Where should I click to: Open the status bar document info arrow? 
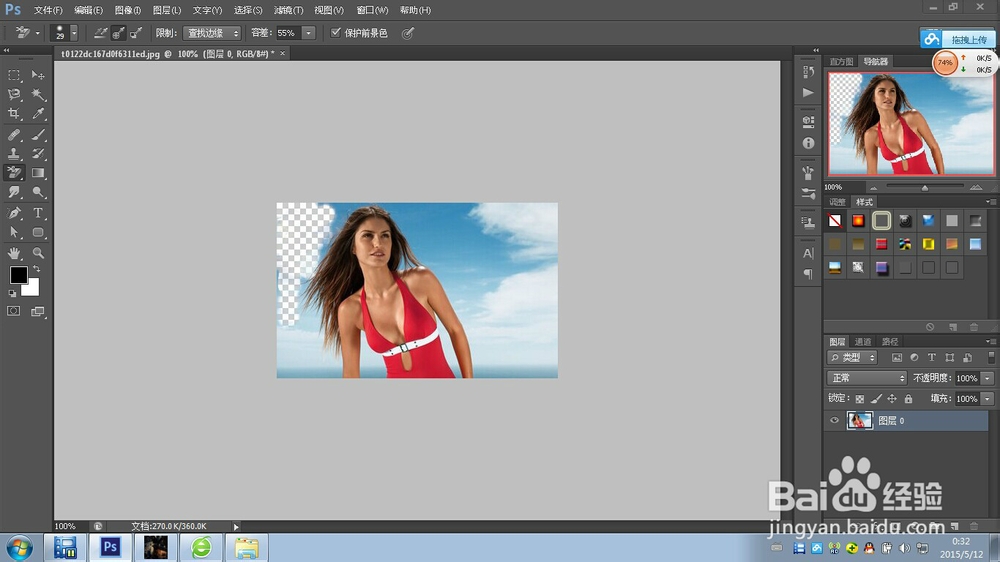[236, 527]
